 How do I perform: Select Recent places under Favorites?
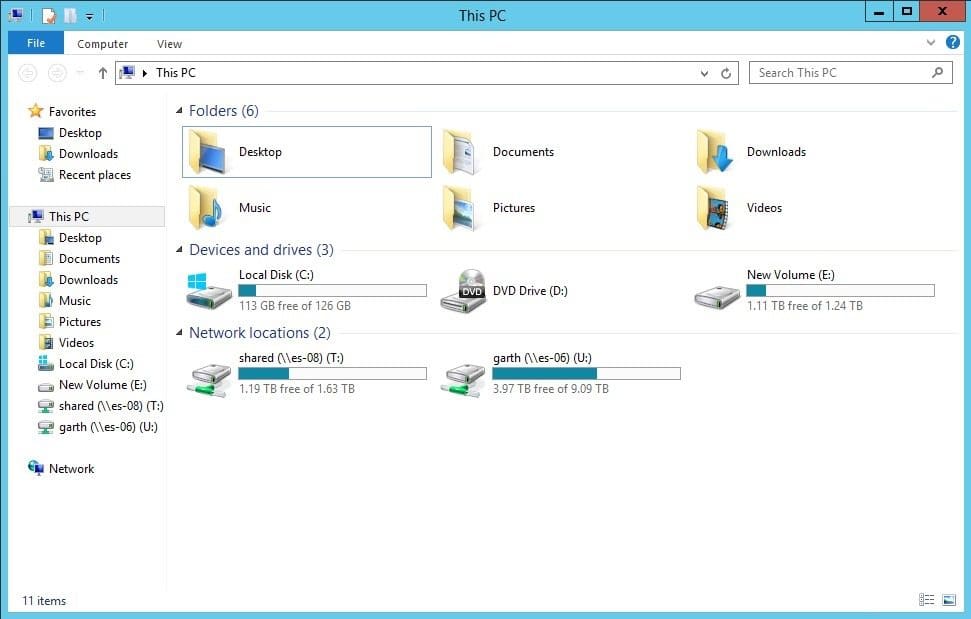click(95, 175)
